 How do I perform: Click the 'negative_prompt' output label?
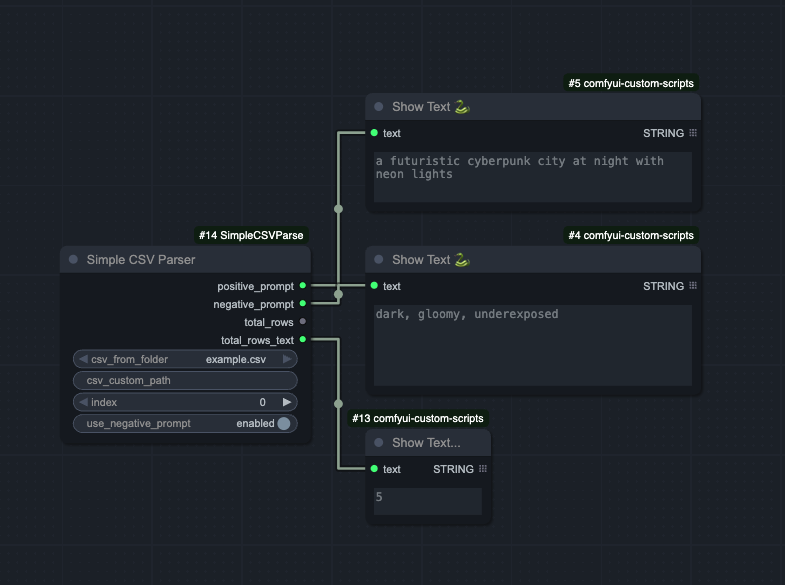point(253,304)
